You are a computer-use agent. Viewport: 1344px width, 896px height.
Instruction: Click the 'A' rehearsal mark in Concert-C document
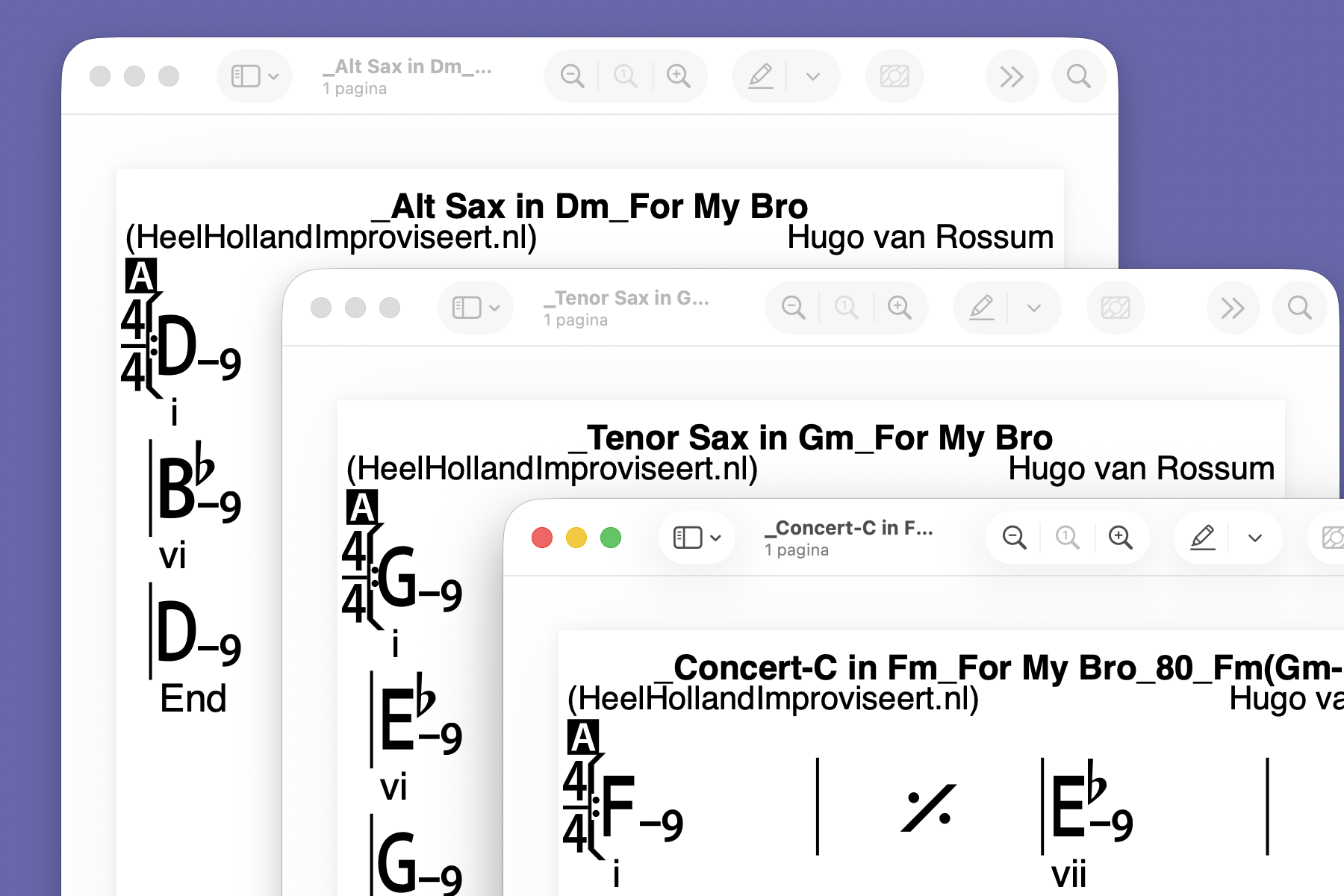pyautogui.click(x=583, y=738)
